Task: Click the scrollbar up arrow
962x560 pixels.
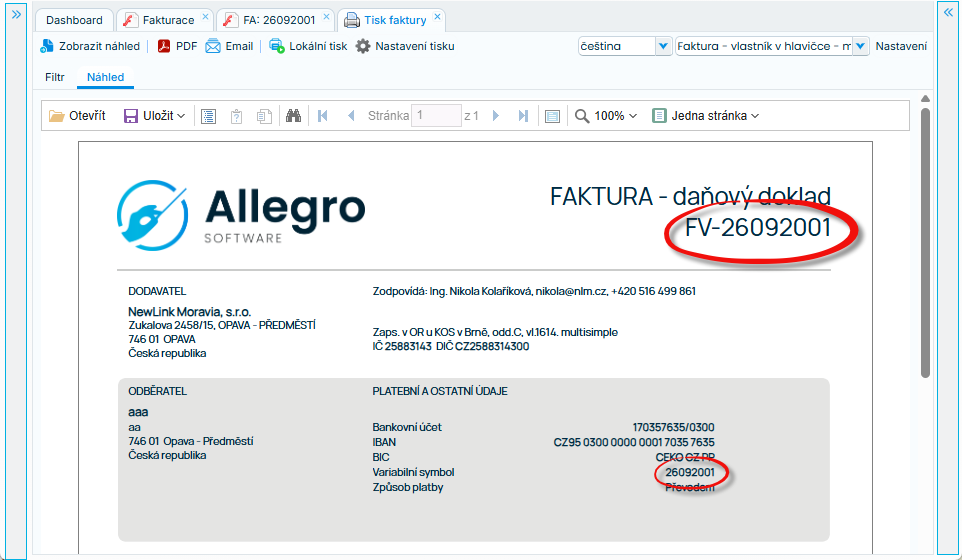Action: pyautogui.click(x=925, y=99)
